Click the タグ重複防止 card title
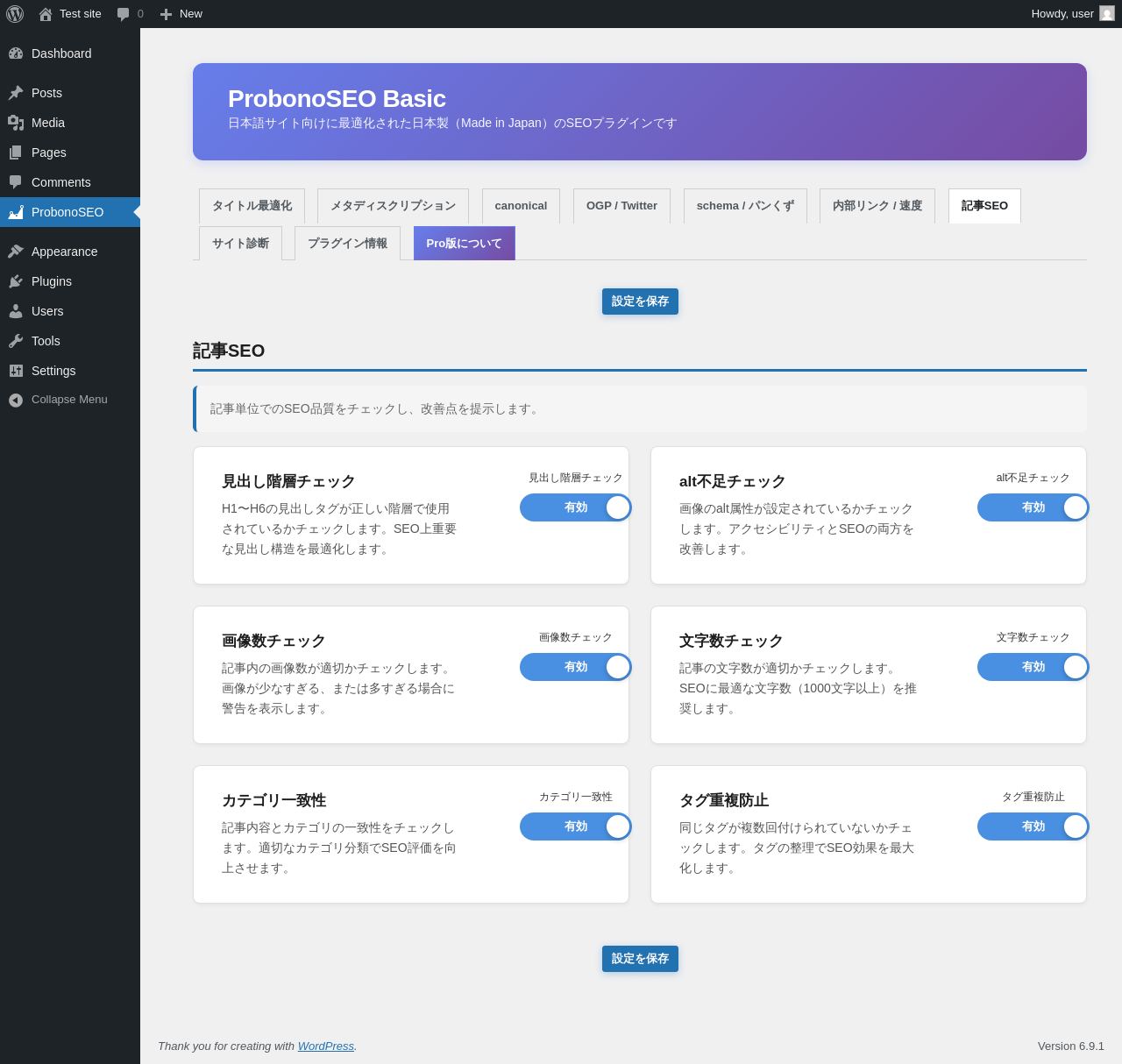1122x1064 pixels. tap(724, 800)
